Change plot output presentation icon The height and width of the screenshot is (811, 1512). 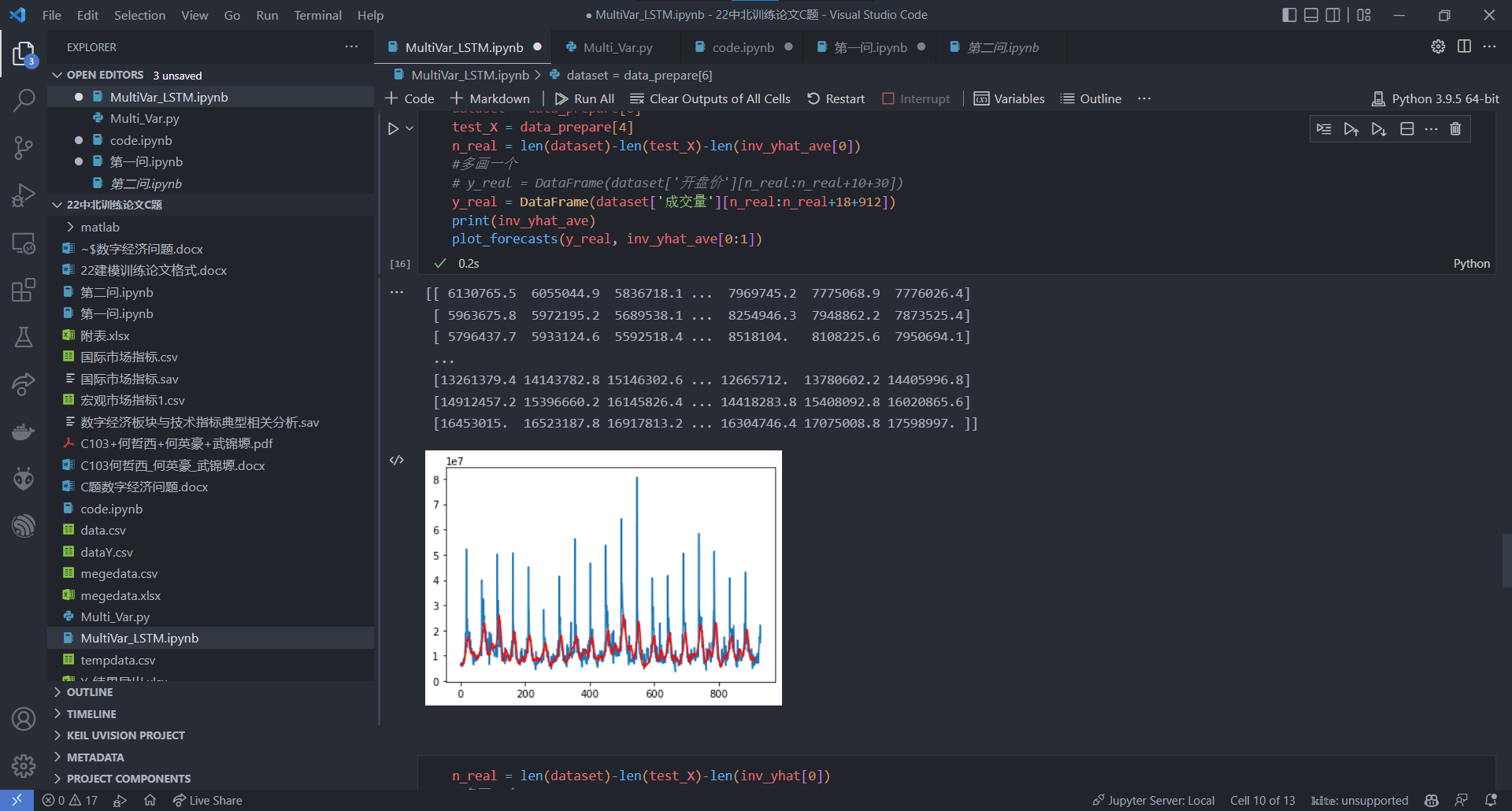pos(397,460)
